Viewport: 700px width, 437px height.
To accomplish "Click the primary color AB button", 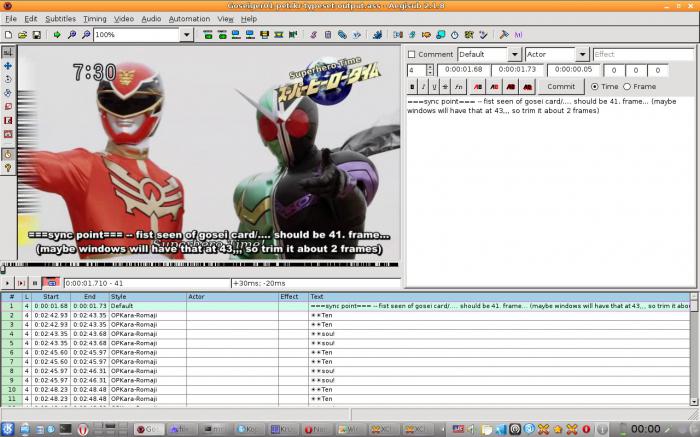I will point(478,87).
